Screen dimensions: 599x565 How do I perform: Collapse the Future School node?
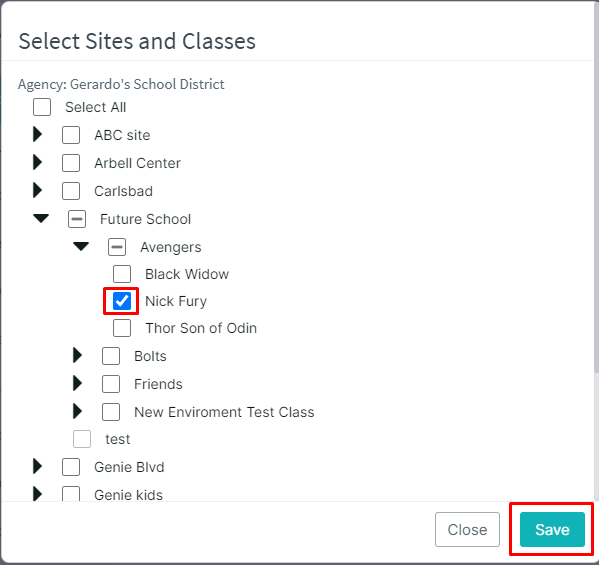[41, 219]
